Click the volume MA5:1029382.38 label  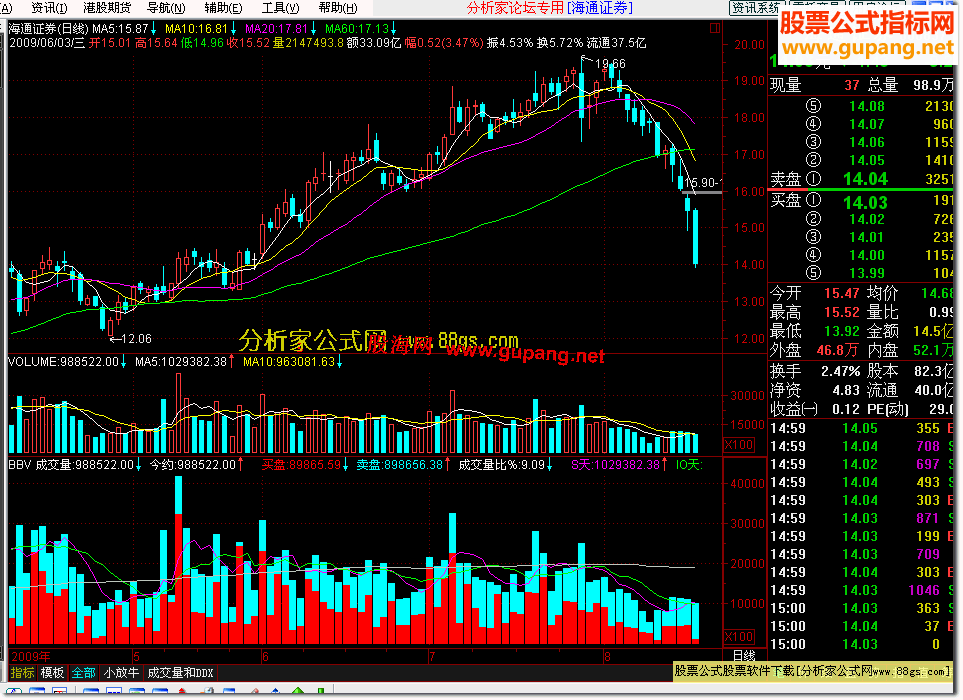(181, 362)
